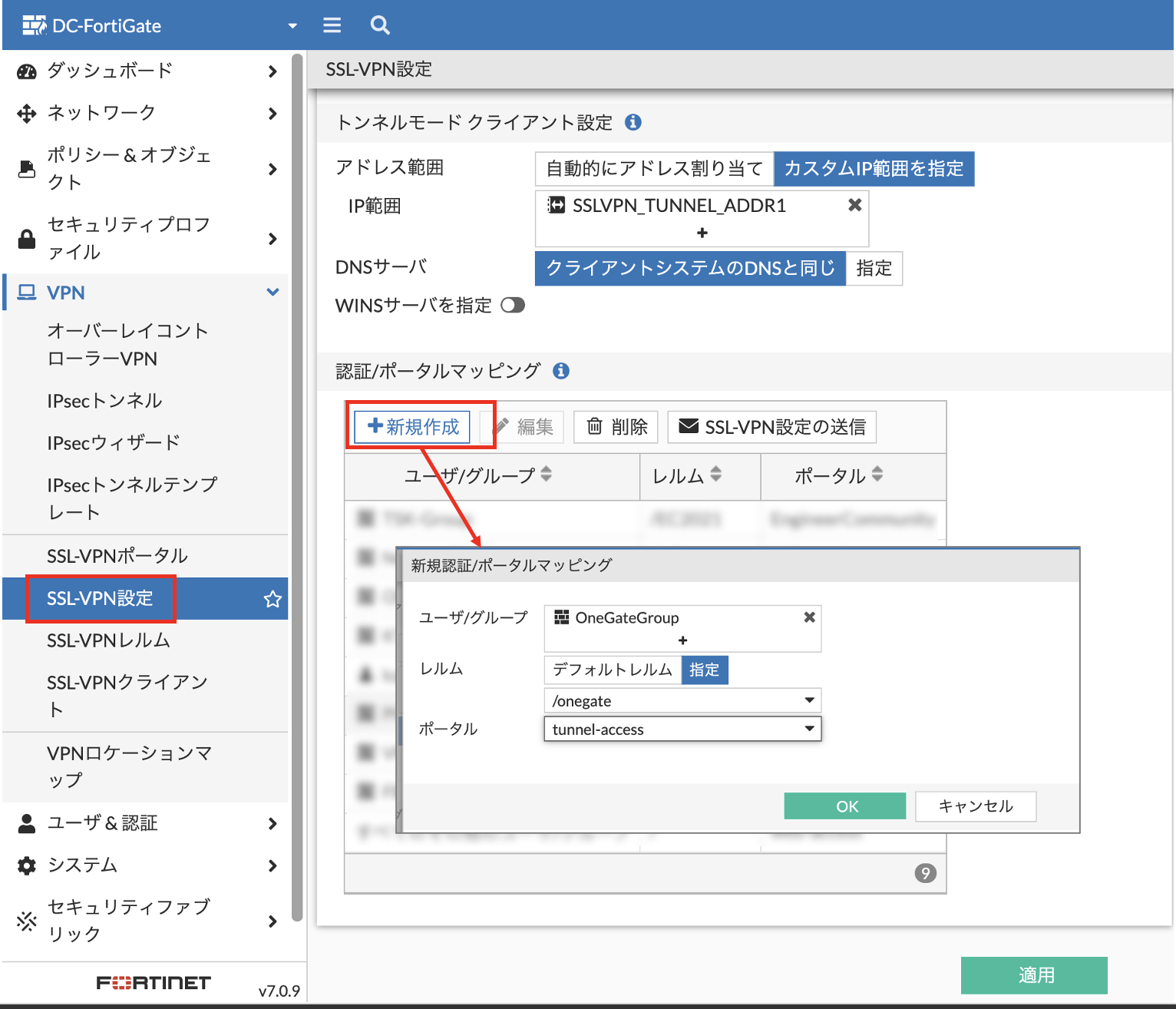Click the System gear icon

click(x=27, y=865)
